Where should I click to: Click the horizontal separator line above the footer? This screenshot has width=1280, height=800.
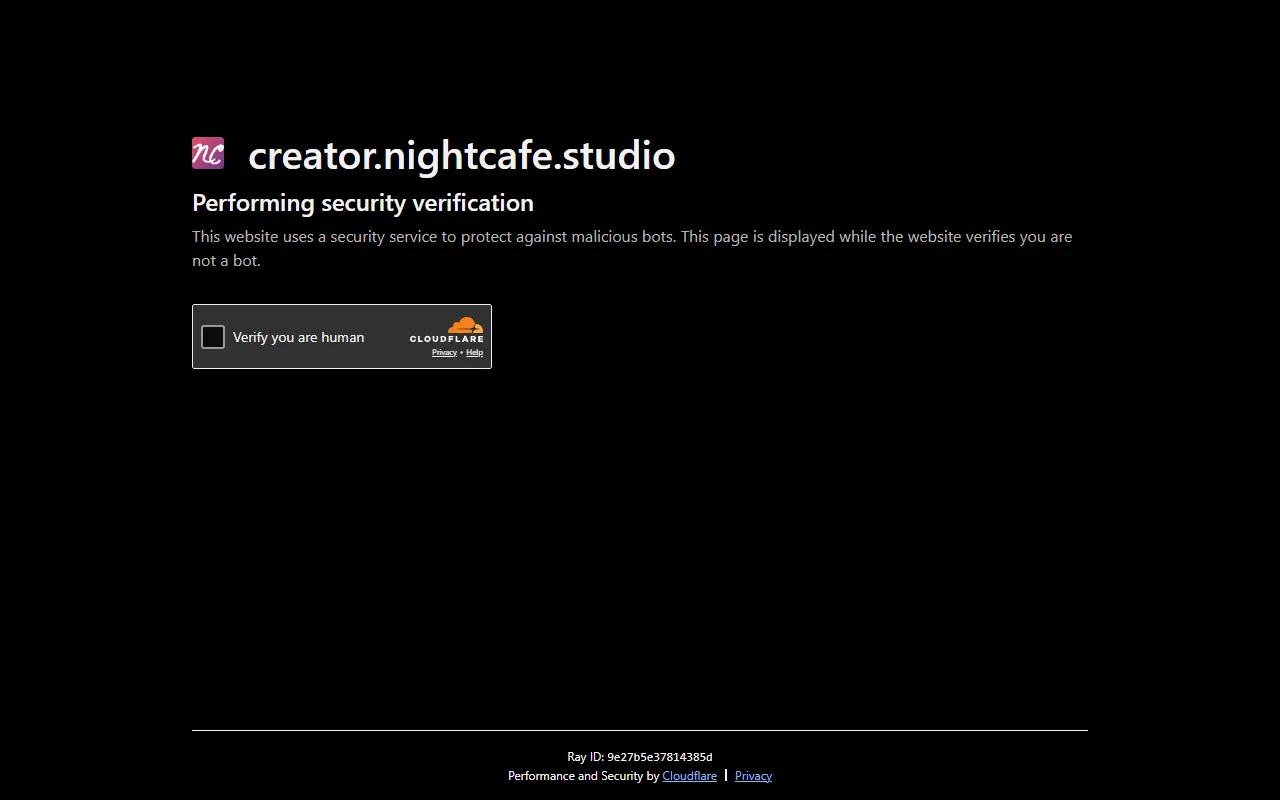(x=640, y=731)
